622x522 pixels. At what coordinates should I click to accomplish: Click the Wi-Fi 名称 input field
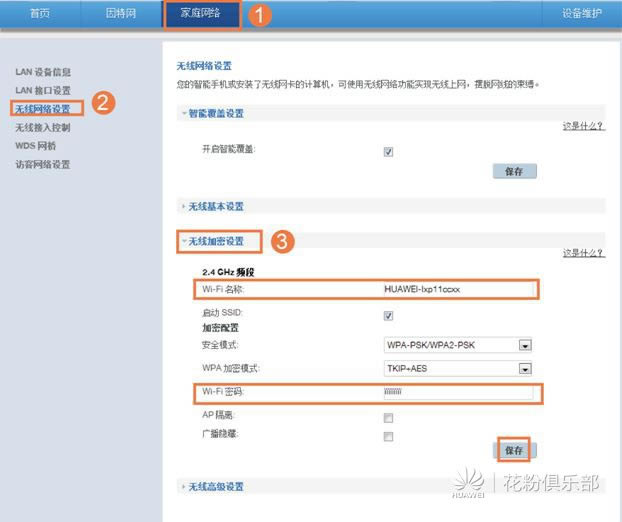[457, 289]
